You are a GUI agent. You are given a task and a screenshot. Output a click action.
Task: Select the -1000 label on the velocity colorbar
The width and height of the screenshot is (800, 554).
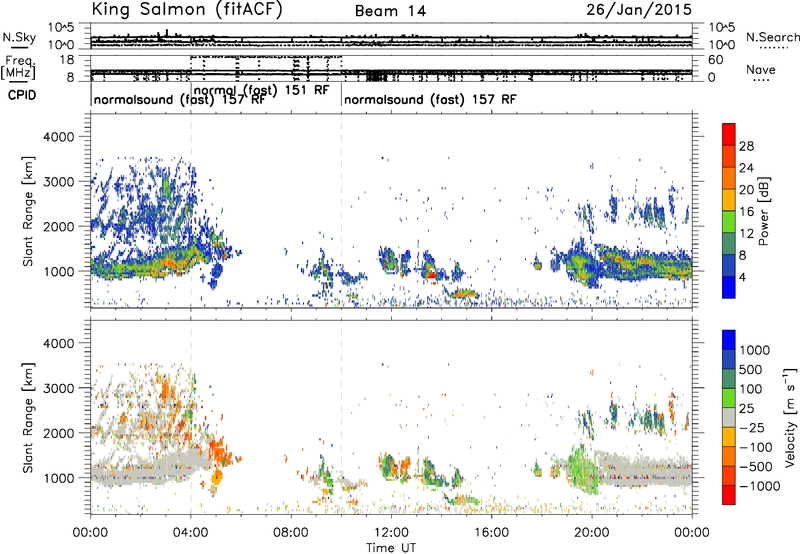759,486
